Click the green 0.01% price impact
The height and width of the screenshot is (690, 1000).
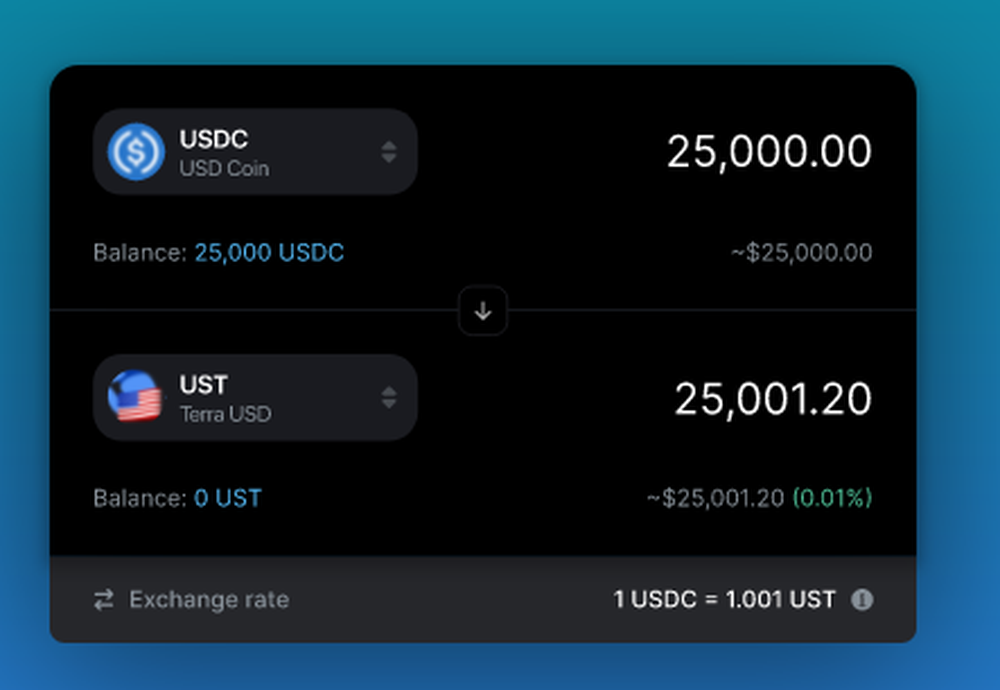pos(832,498)
